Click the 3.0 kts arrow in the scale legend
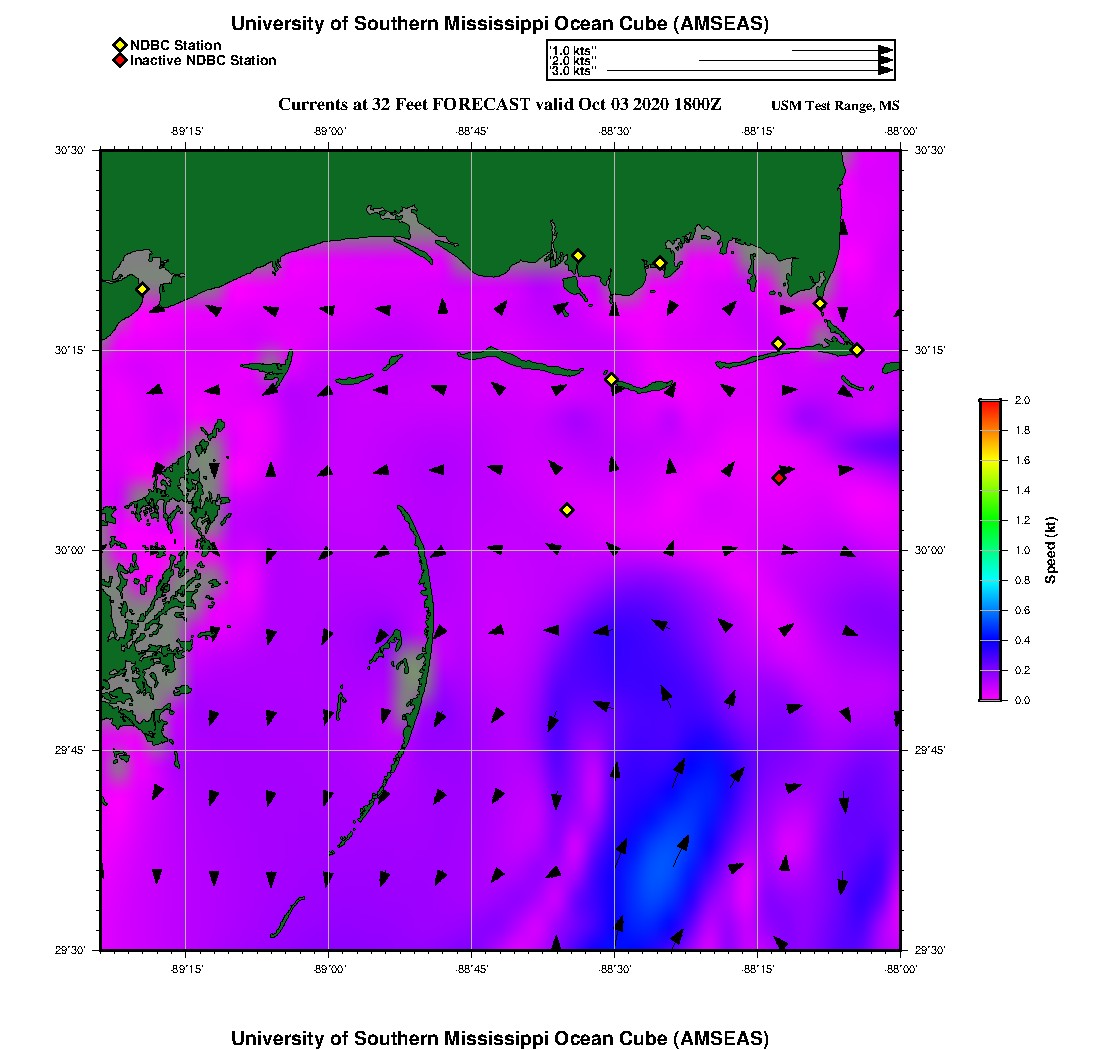Viewport: 1100px width, 1050px height. (x=750, y=71)
